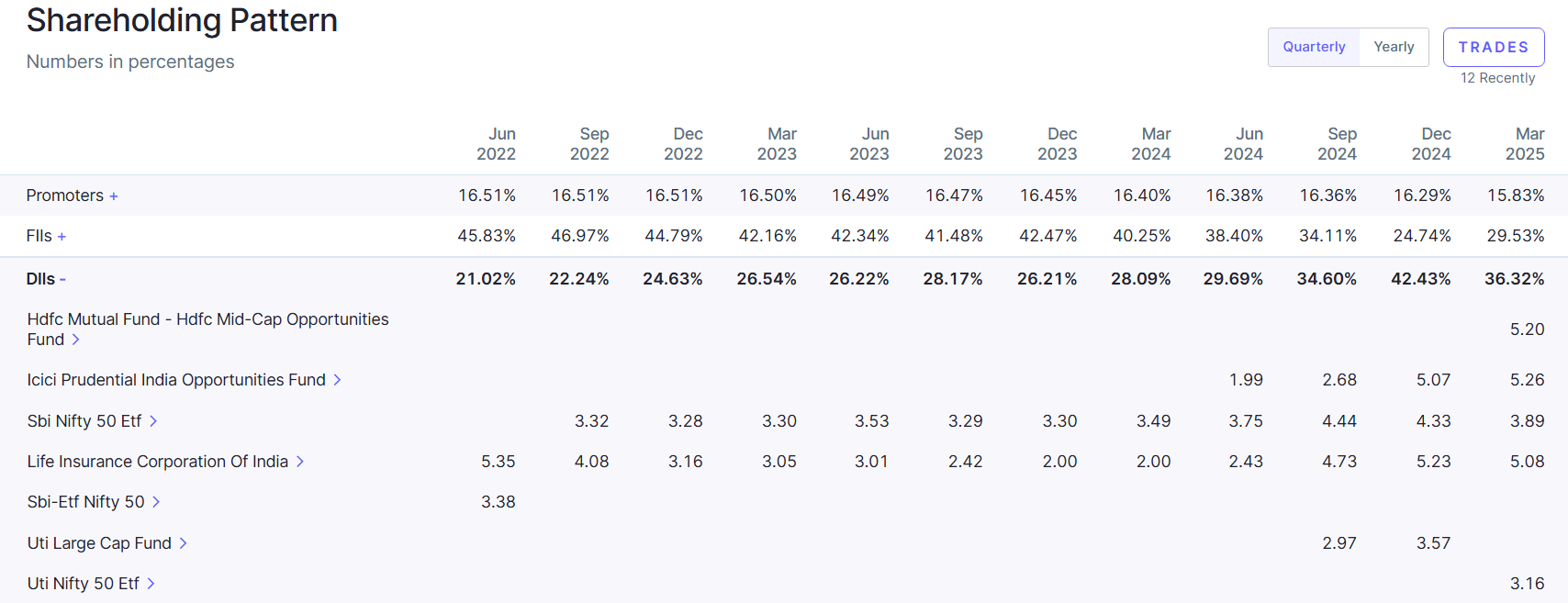Open Life Insurance Corporation Of India link
1568x603 pixels.
click(157, 462)
